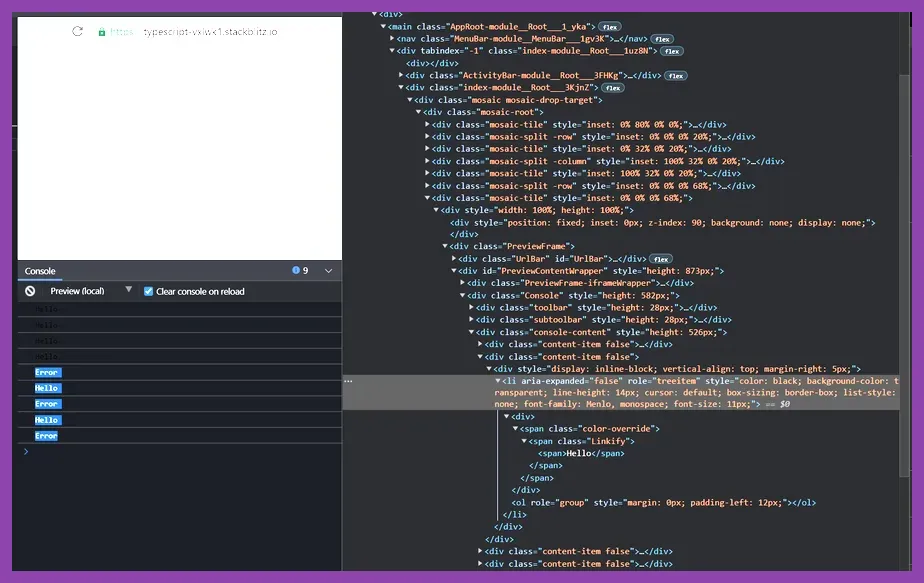Viewport: 924px width, 583px height.
Task: Collapse the selected li treeitem node
Action: coord(498,381)
